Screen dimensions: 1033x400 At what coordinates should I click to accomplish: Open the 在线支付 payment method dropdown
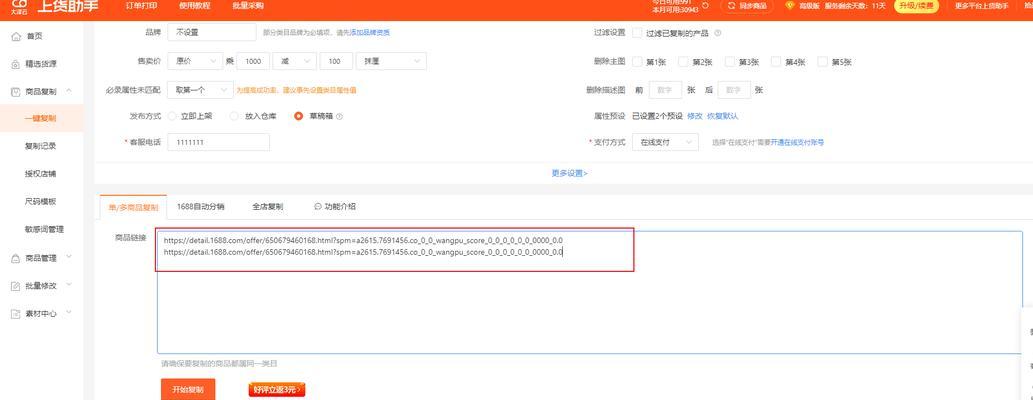(x=664, y=142)
